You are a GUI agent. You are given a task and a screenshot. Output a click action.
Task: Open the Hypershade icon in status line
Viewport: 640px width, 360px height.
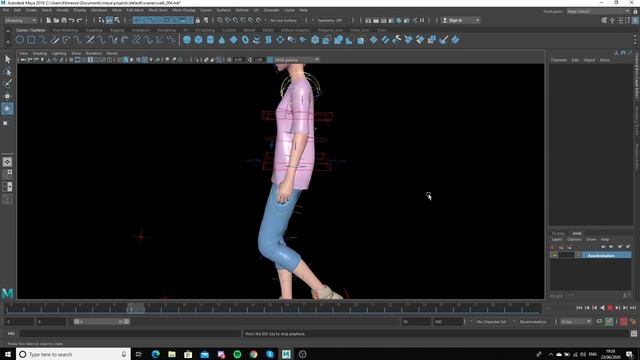pyautogui.click(x=399, y=20)
